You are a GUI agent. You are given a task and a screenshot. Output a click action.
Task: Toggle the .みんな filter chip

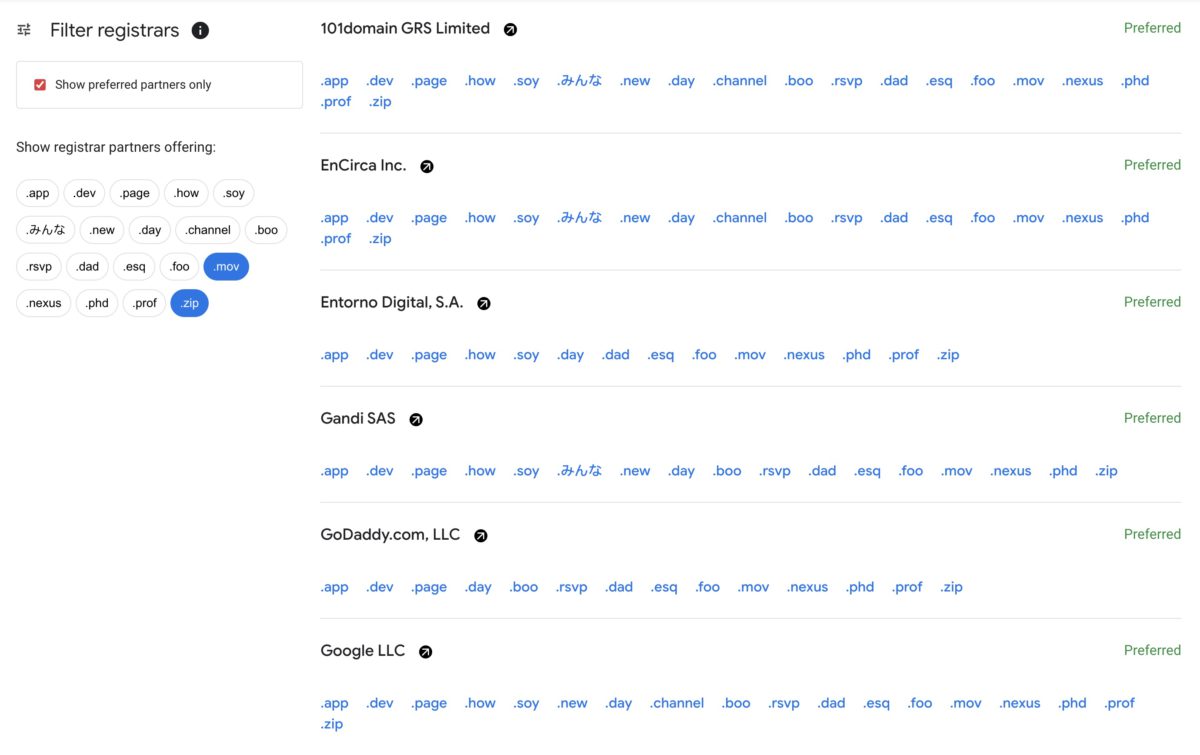tap(46, 230)
